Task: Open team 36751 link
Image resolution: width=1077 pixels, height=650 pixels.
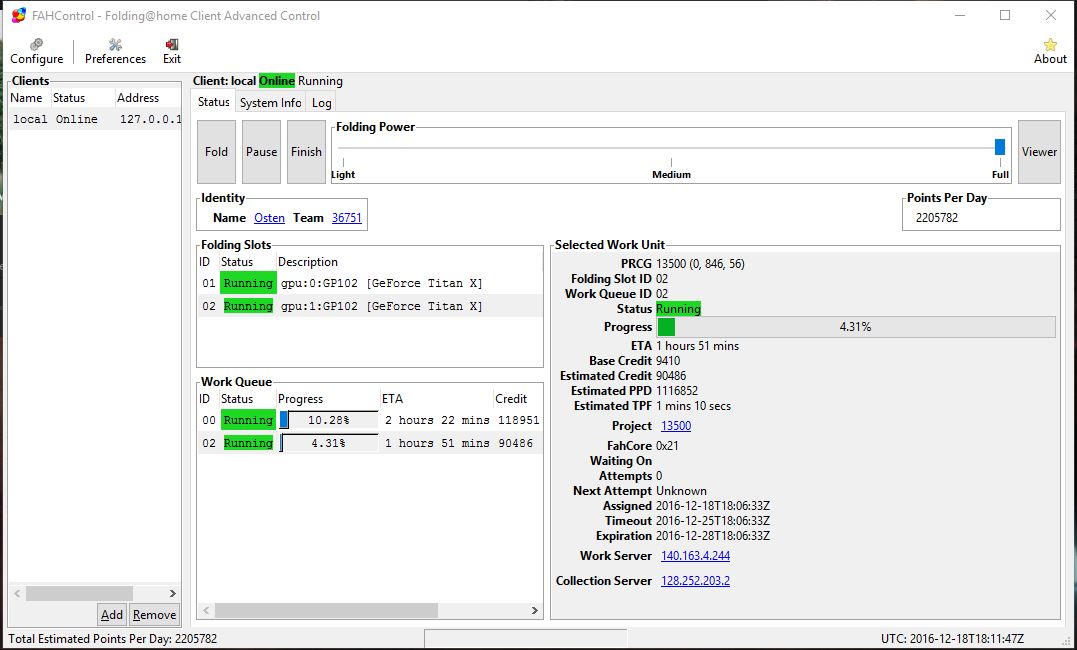Action: [346, 218]
